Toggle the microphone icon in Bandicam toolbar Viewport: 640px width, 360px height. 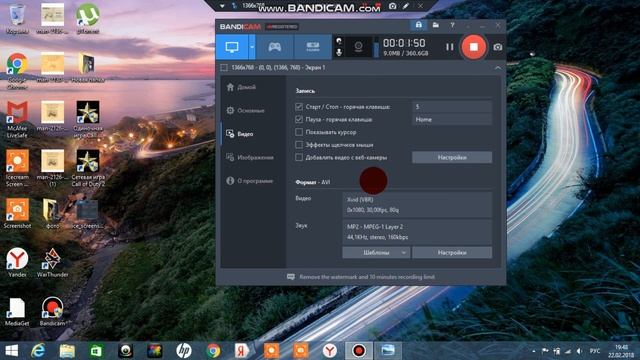tap(339, 52)
